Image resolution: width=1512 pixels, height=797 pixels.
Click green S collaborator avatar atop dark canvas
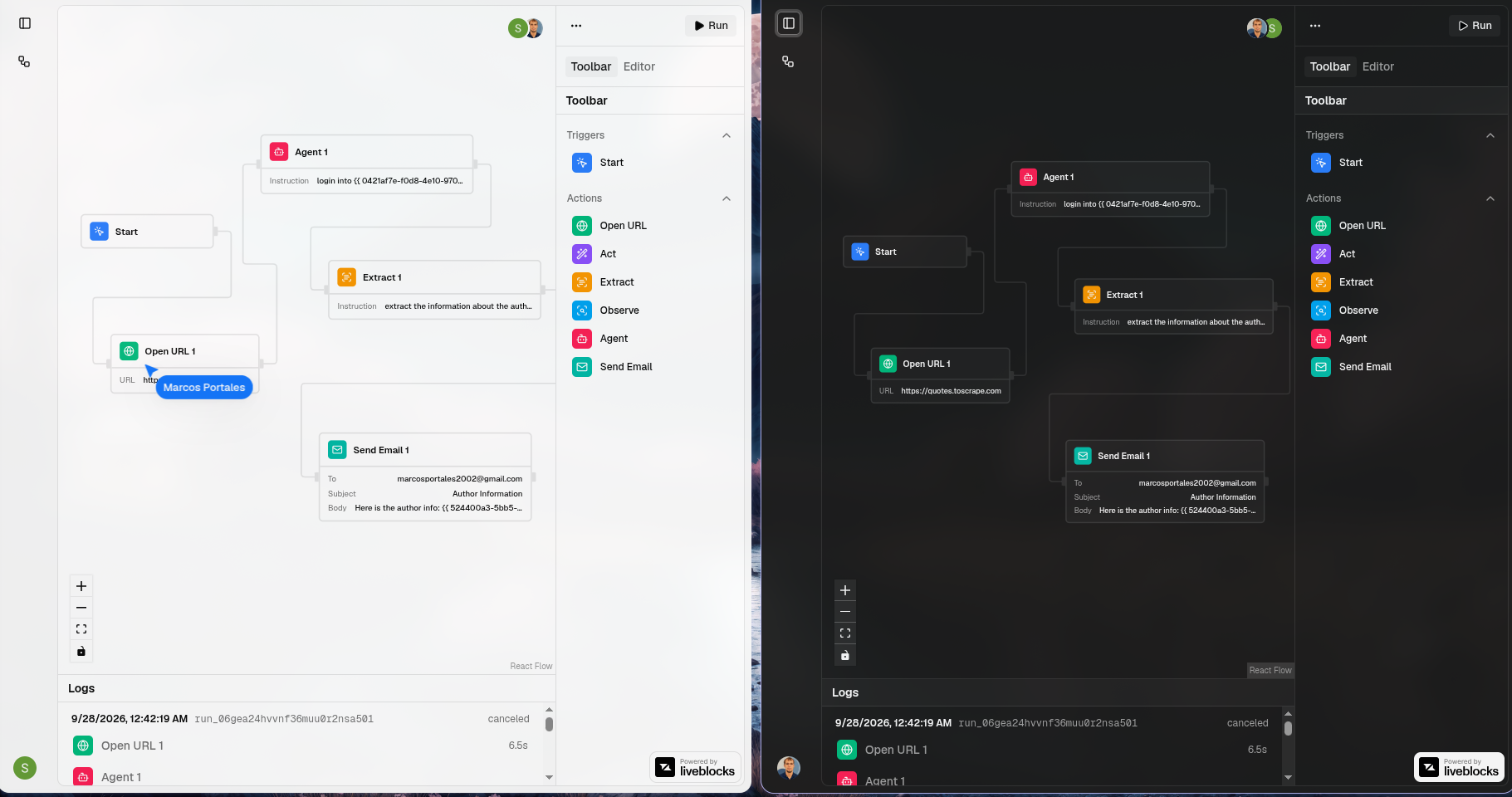click(1272, 28)
